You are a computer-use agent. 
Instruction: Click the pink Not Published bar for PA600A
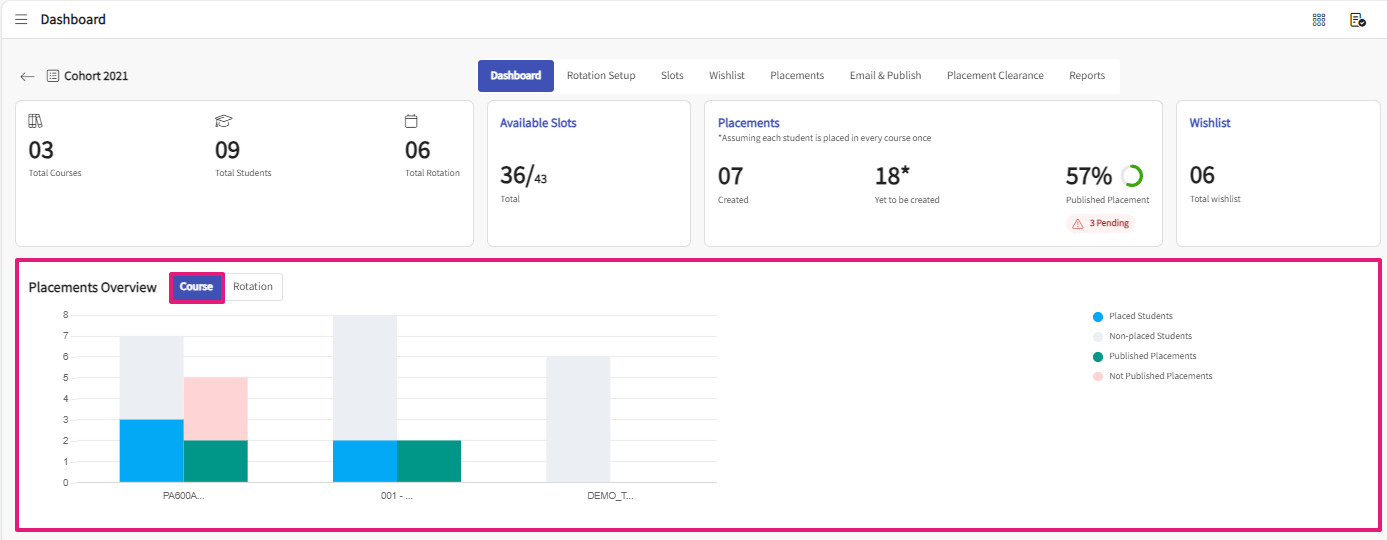(x=216, y=408)
